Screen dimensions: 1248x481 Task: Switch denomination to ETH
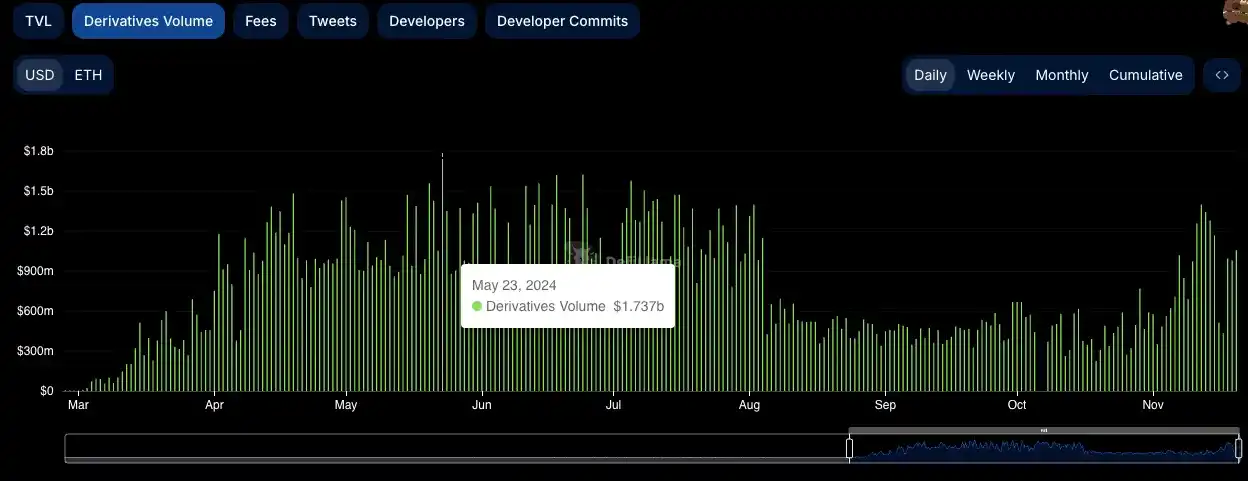click(x=88, y=75)
